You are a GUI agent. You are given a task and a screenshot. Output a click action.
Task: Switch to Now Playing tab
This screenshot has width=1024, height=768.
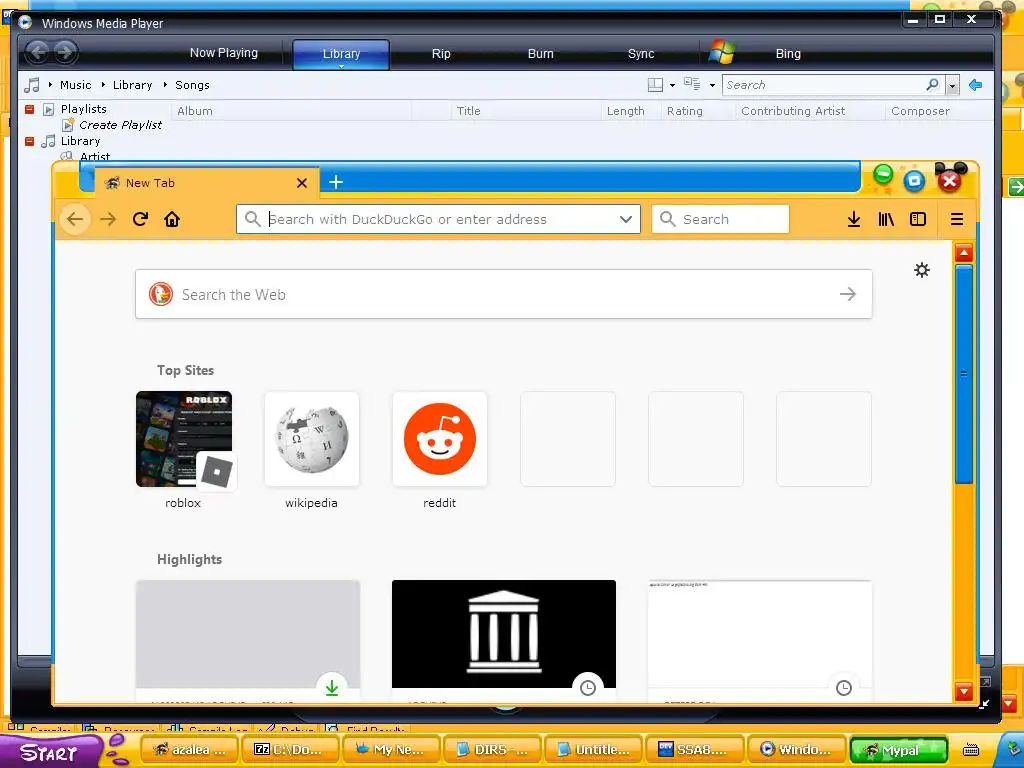click(224, 53)
